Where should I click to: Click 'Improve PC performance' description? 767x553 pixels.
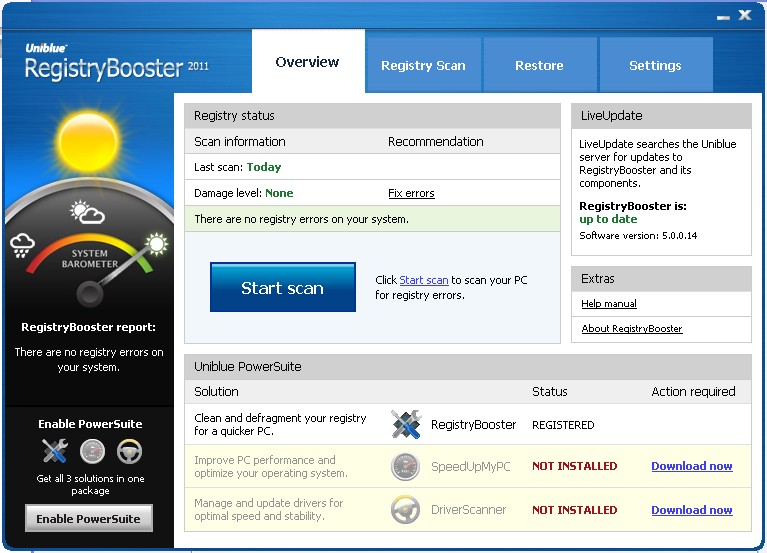[x=271, y=466]
